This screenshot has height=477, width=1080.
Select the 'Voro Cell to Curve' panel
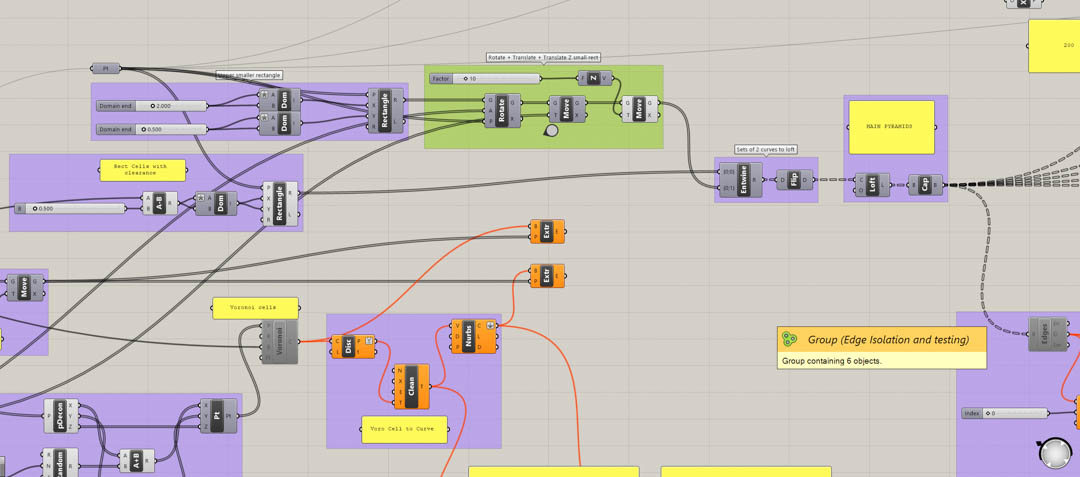click(403, 429)
